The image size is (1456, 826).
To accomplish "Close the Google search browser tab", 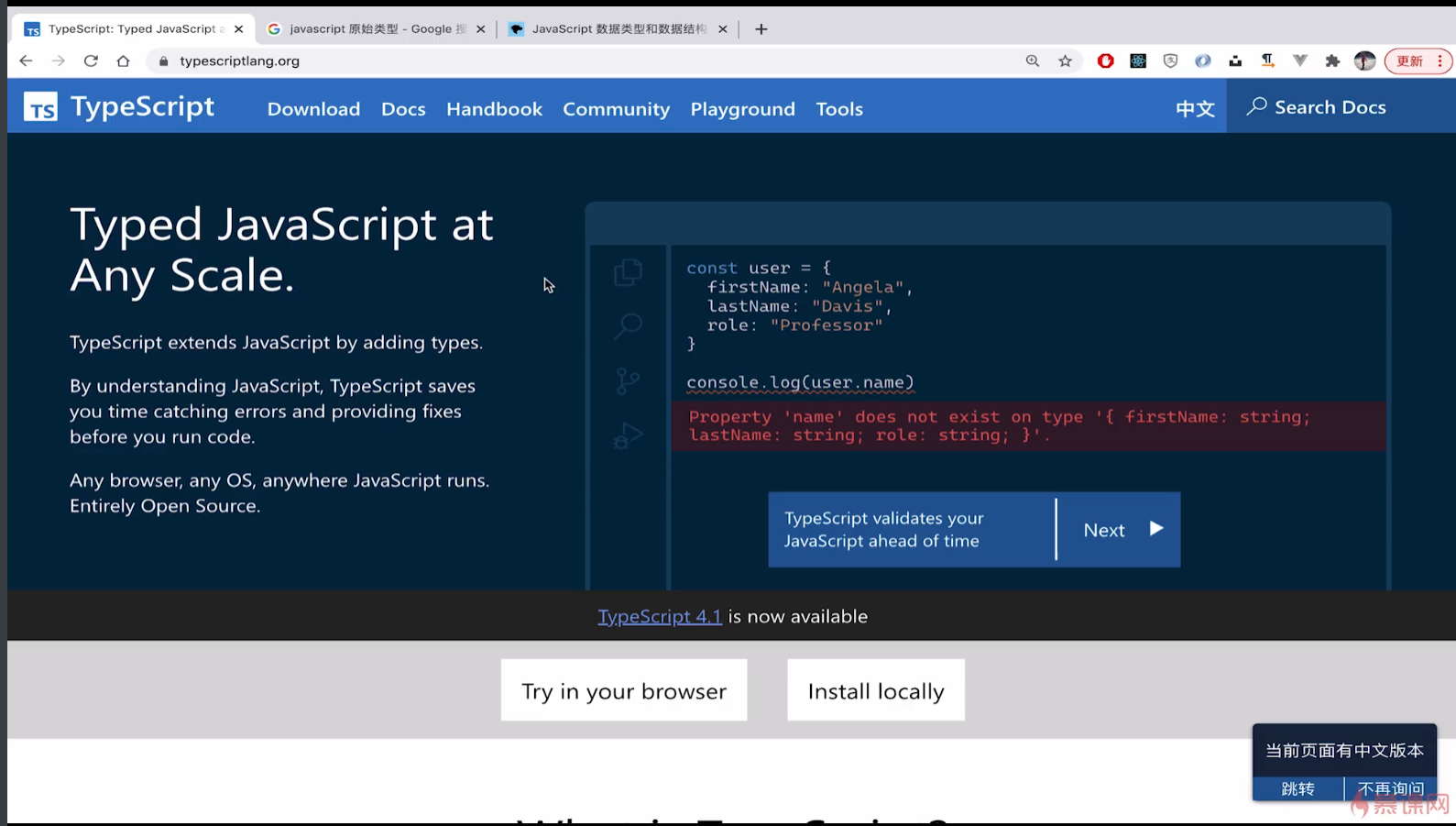I will [480, 29].
